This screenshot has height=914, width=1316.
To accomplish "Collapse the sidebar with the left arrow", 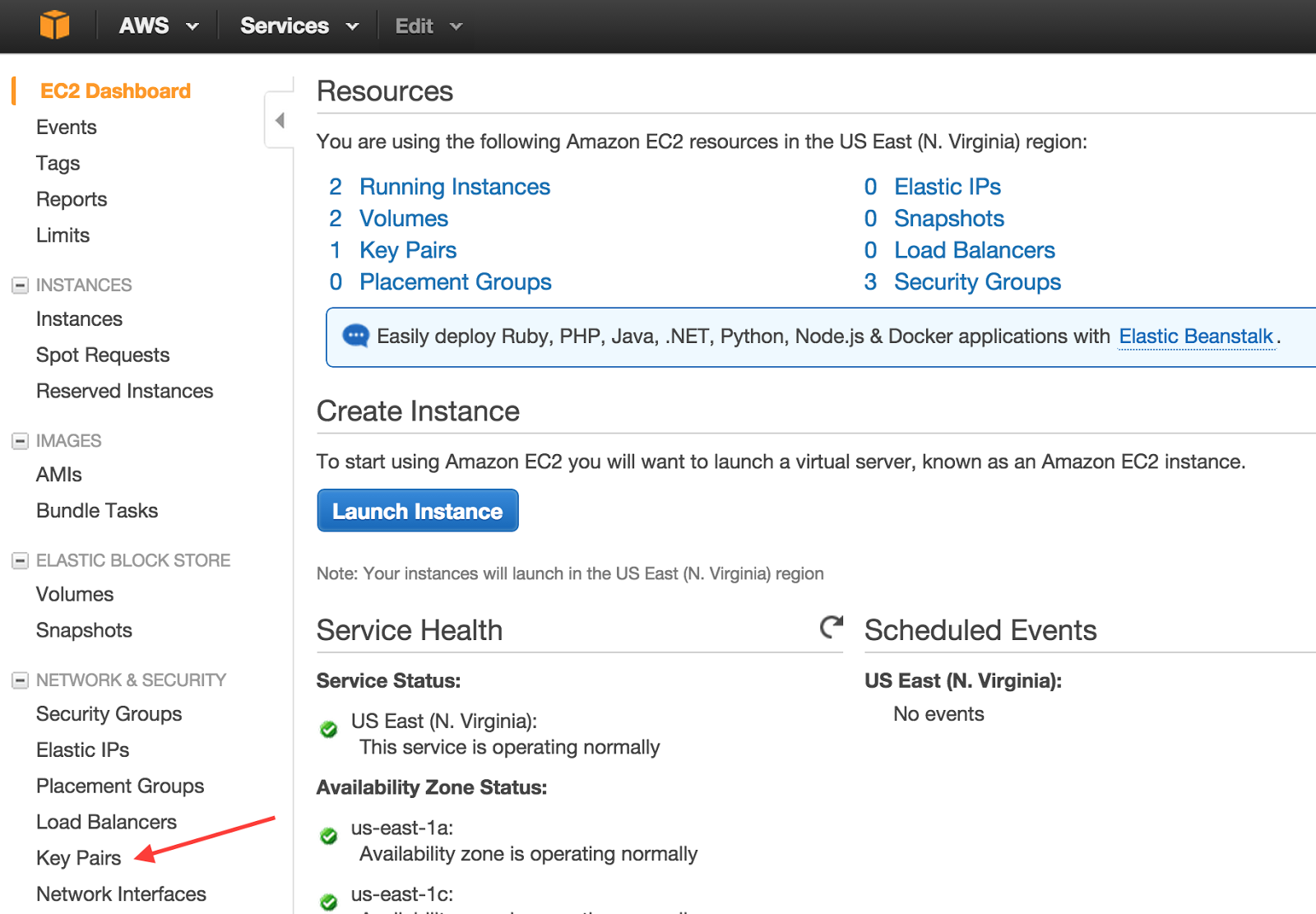I will [280, 121].
